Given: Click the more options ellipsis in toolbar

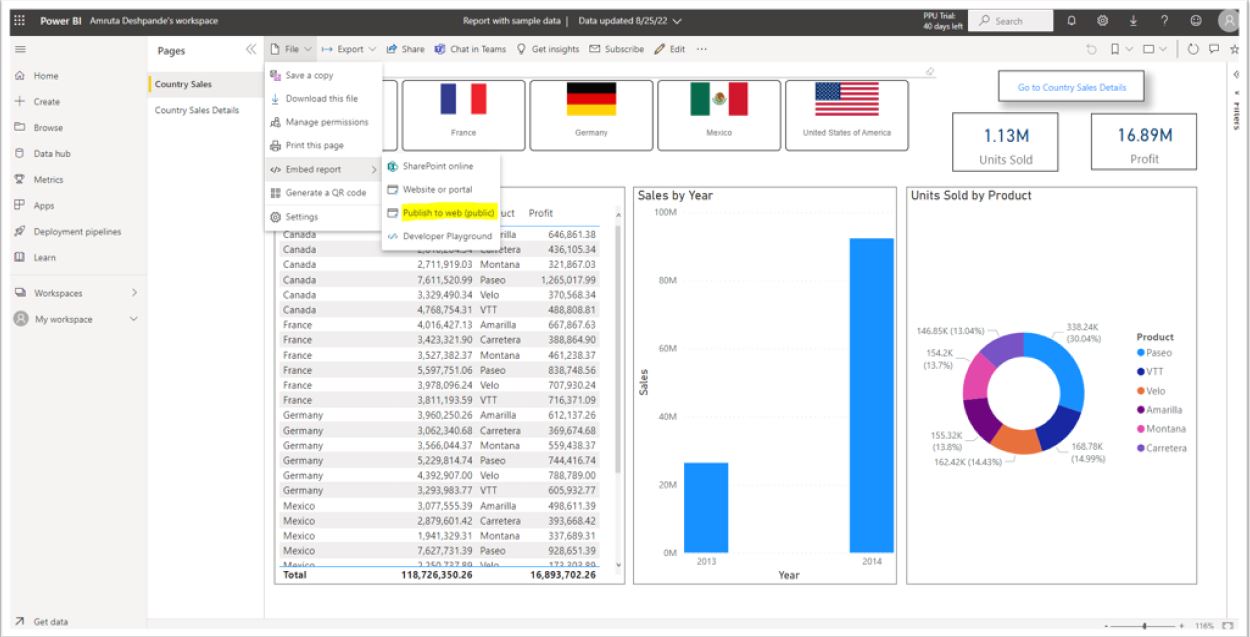Looking at the screenshot, I should pos(702,49).
